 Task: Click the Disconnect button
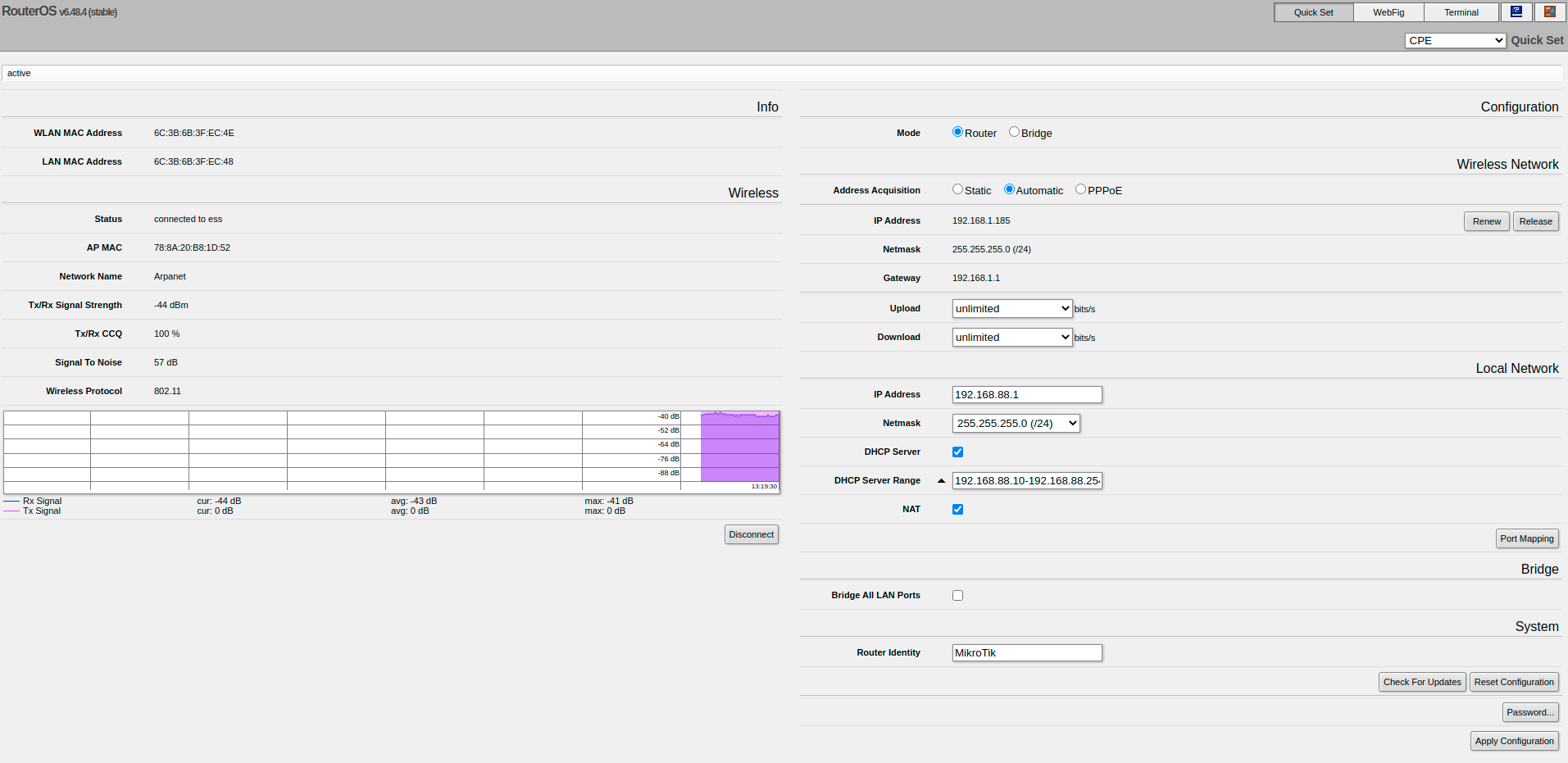coord(751,534)
